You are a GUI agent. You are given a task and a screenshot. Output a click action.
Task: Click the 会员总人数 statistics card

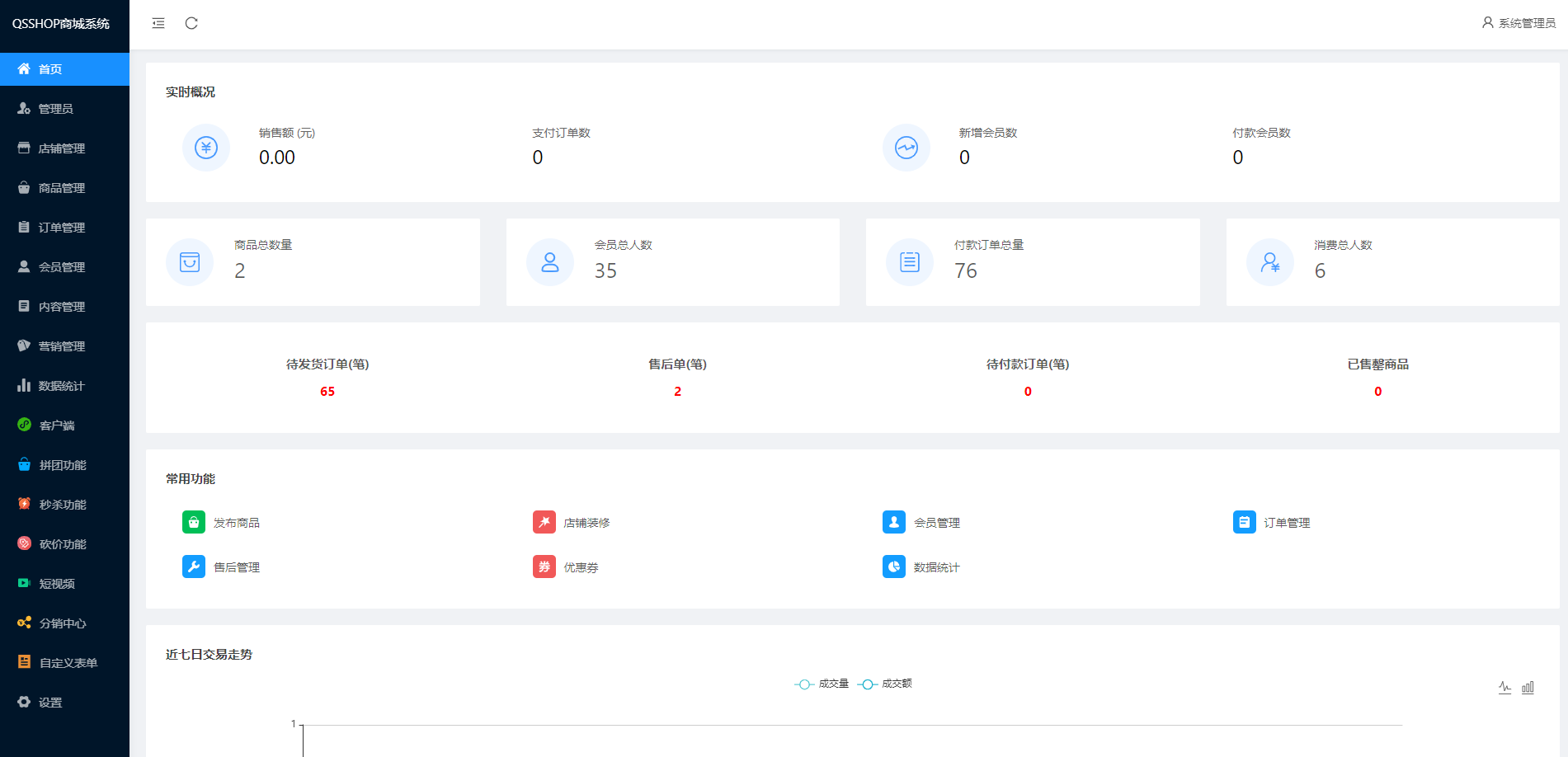pyautogui.click(x=672, y=262)
